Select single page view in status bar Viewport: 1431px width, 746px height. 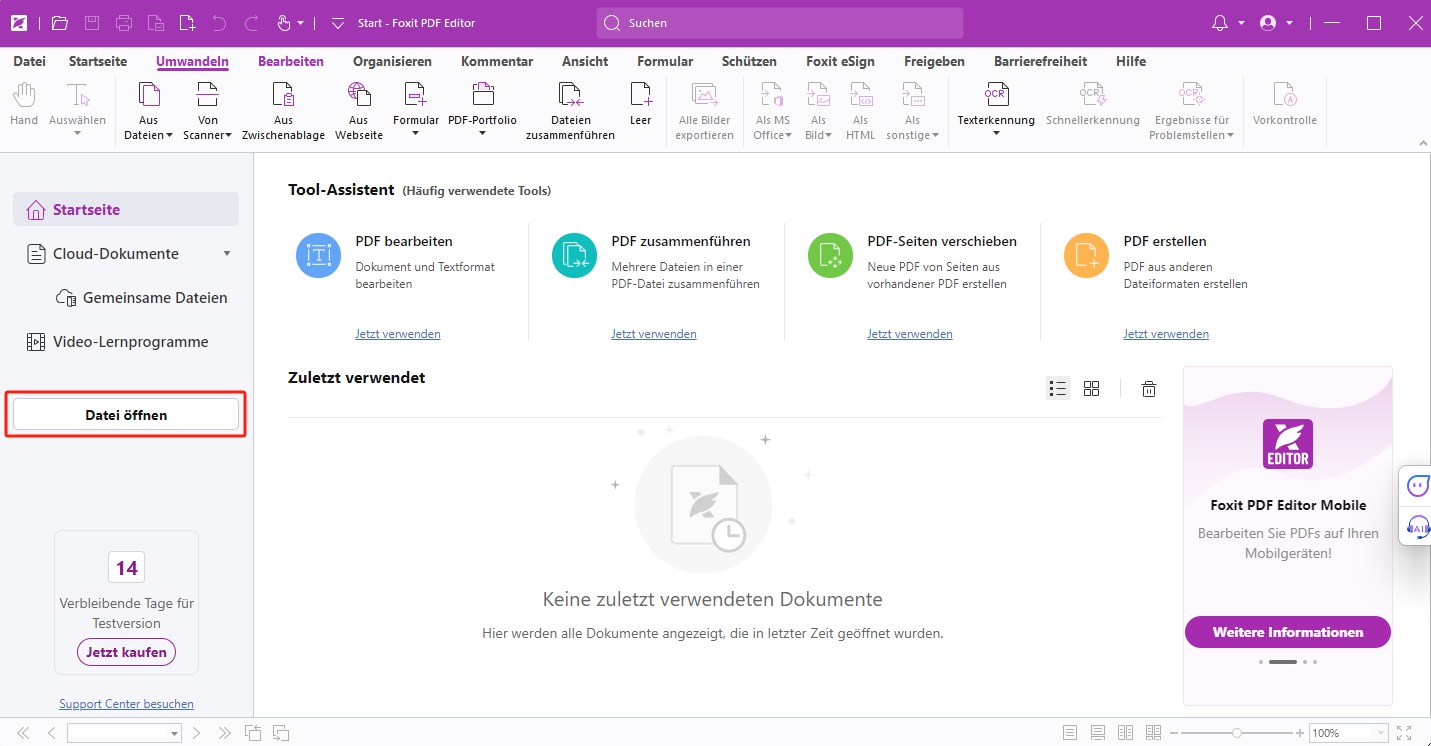click(1070, 733)
